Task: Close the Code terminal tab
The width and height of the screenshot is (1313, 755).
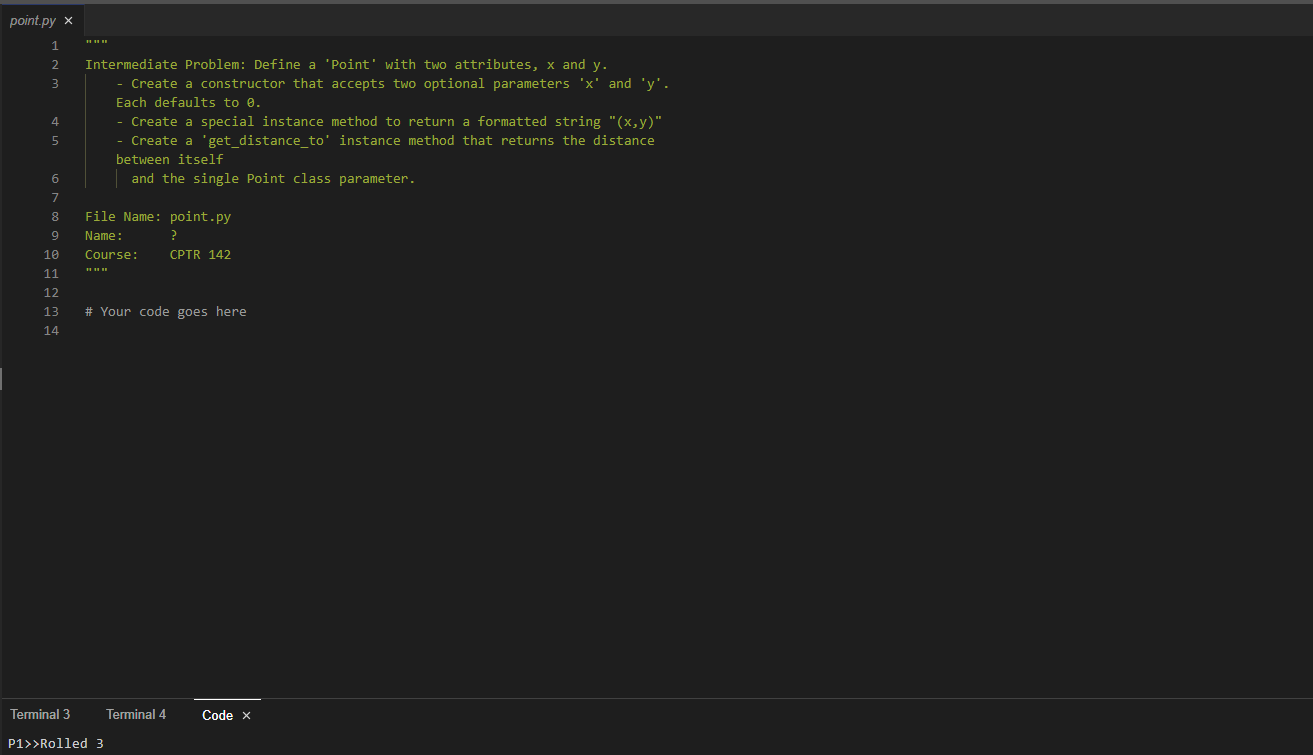Action: (x=245, y=716)
